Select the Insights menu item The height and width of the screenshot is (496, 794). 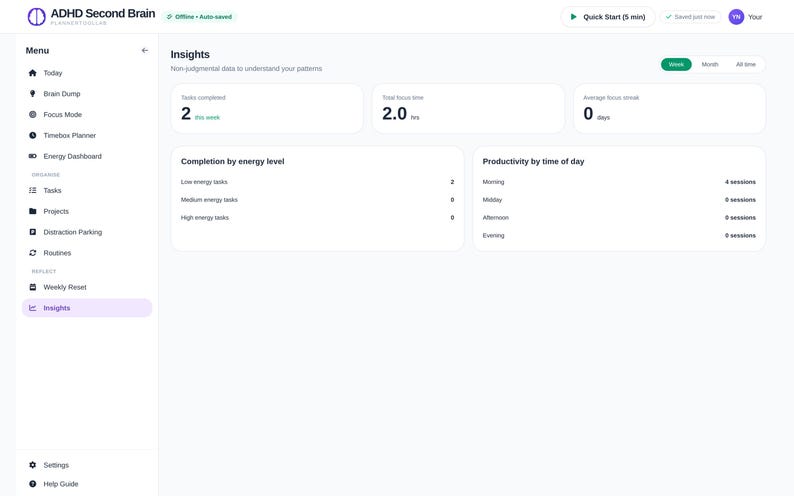point(87,308)
